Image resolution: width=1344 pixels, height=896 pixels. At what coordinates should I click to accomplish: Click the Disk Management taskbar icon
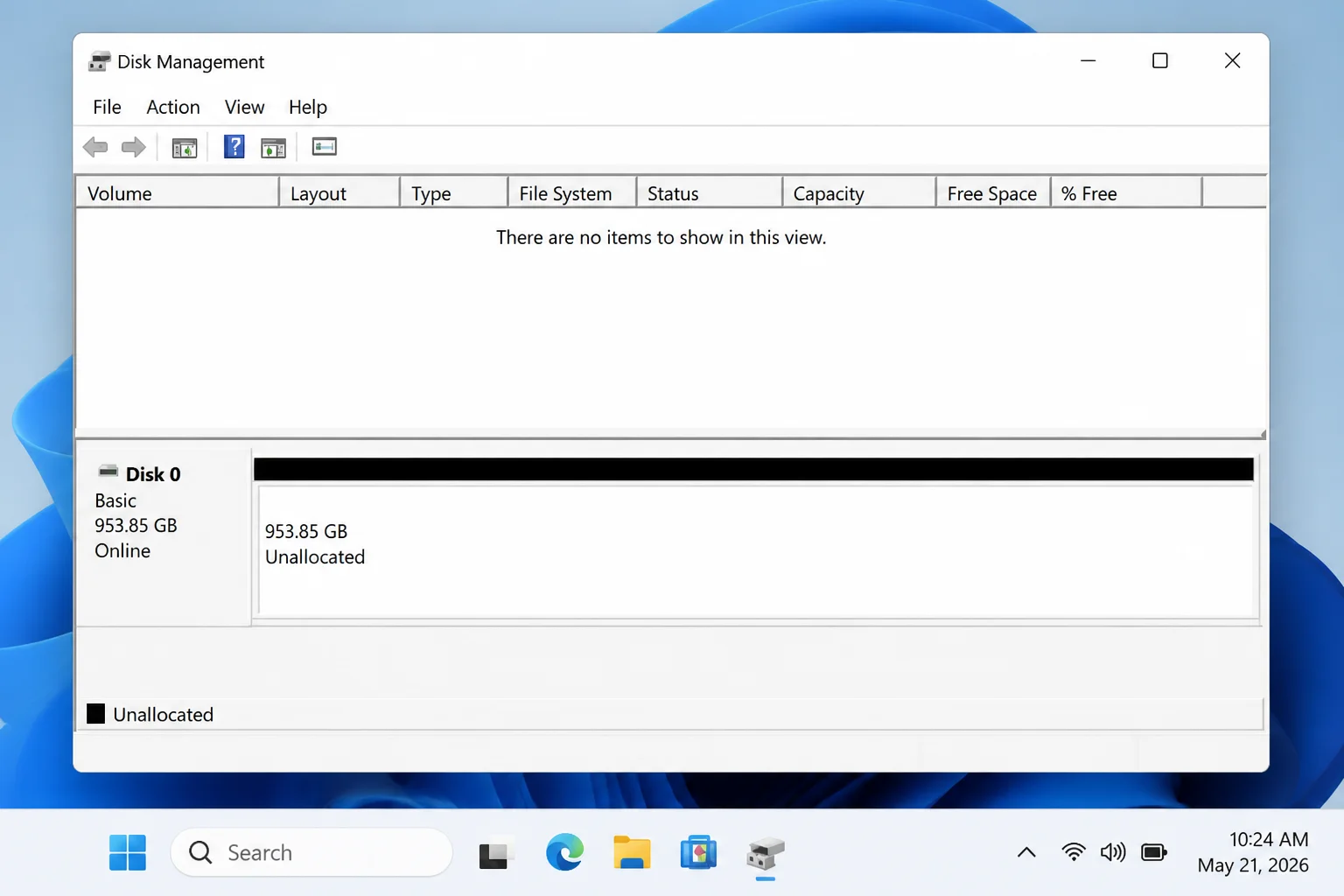(766, 854)
